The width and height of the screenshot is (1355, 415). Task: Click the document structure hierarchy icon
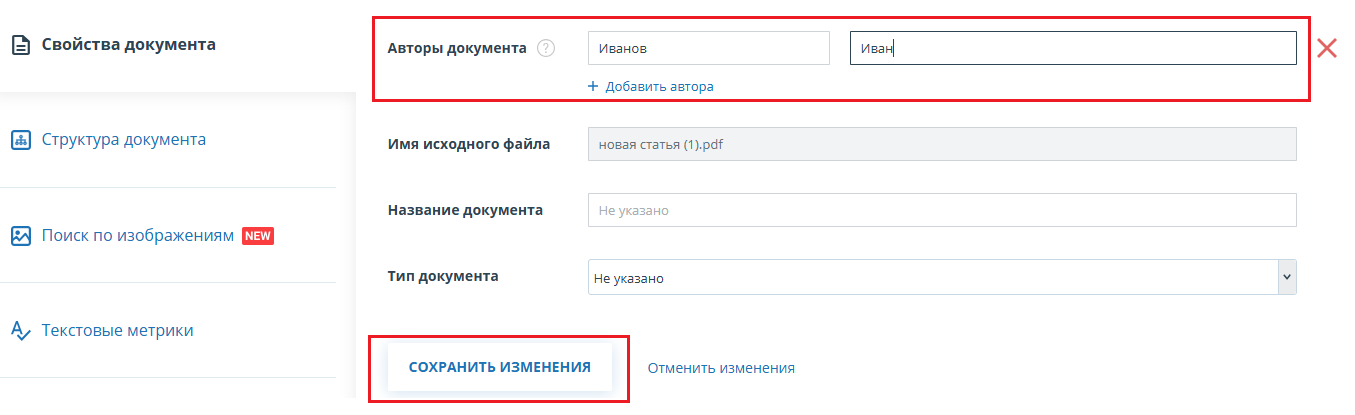tap(20, 140)
